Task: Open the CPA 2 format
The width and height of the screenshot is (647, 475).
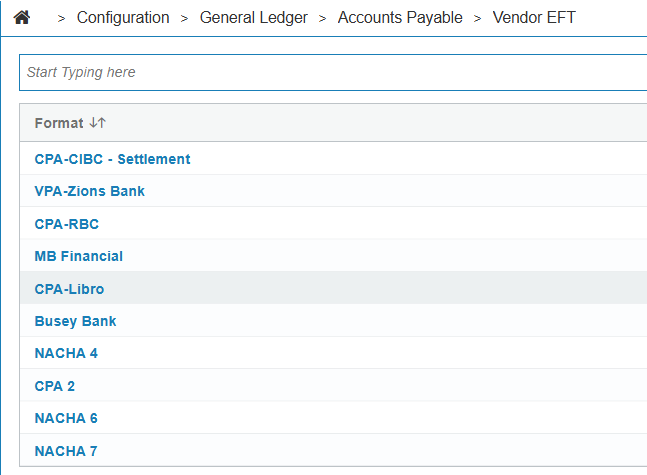Action: [x=55, y=386]
